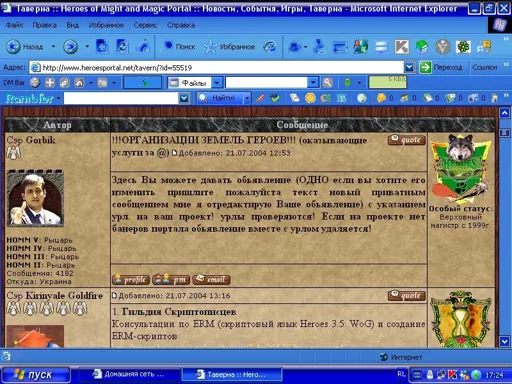
Task: Open the Избранное favorites toolbar button
Action: [230, 47]
